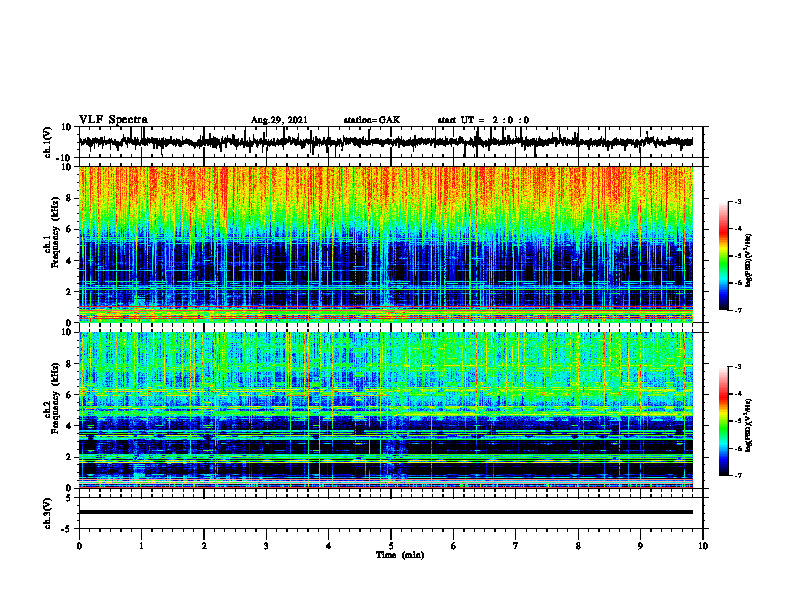Image resolution: width=792 pixels, height=612 pixels.
Task: Click time axis tick label "1"
Action: [141, 546]
